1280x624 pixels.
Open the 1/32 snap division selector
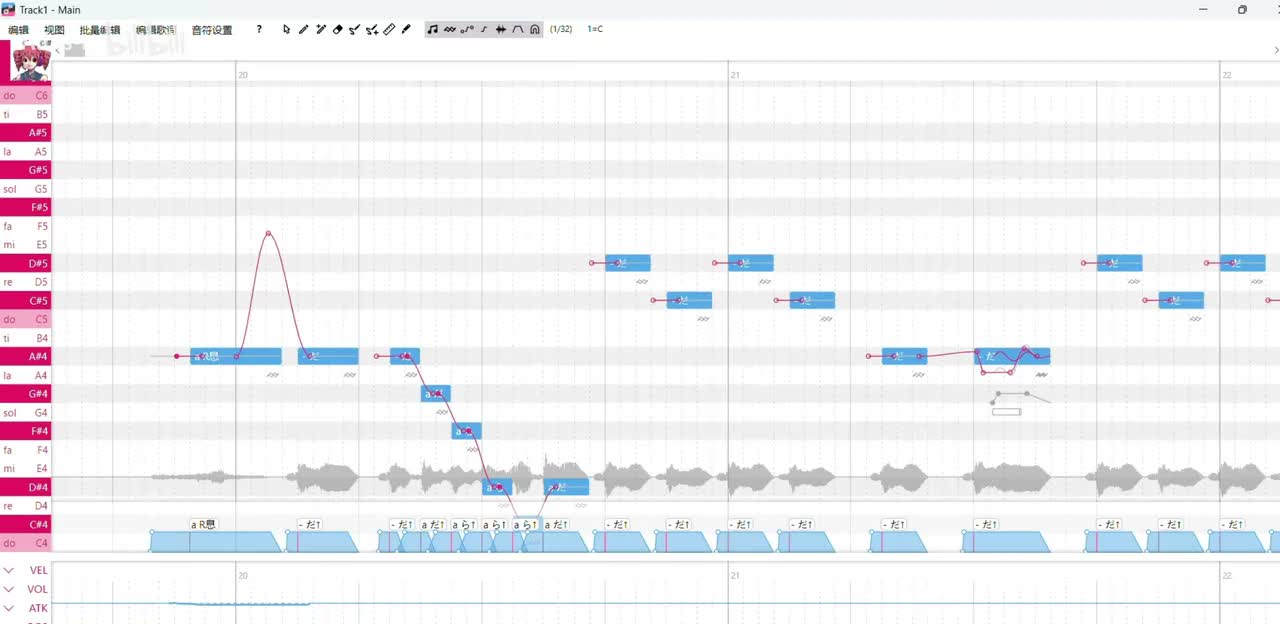[x=561, y=29]
